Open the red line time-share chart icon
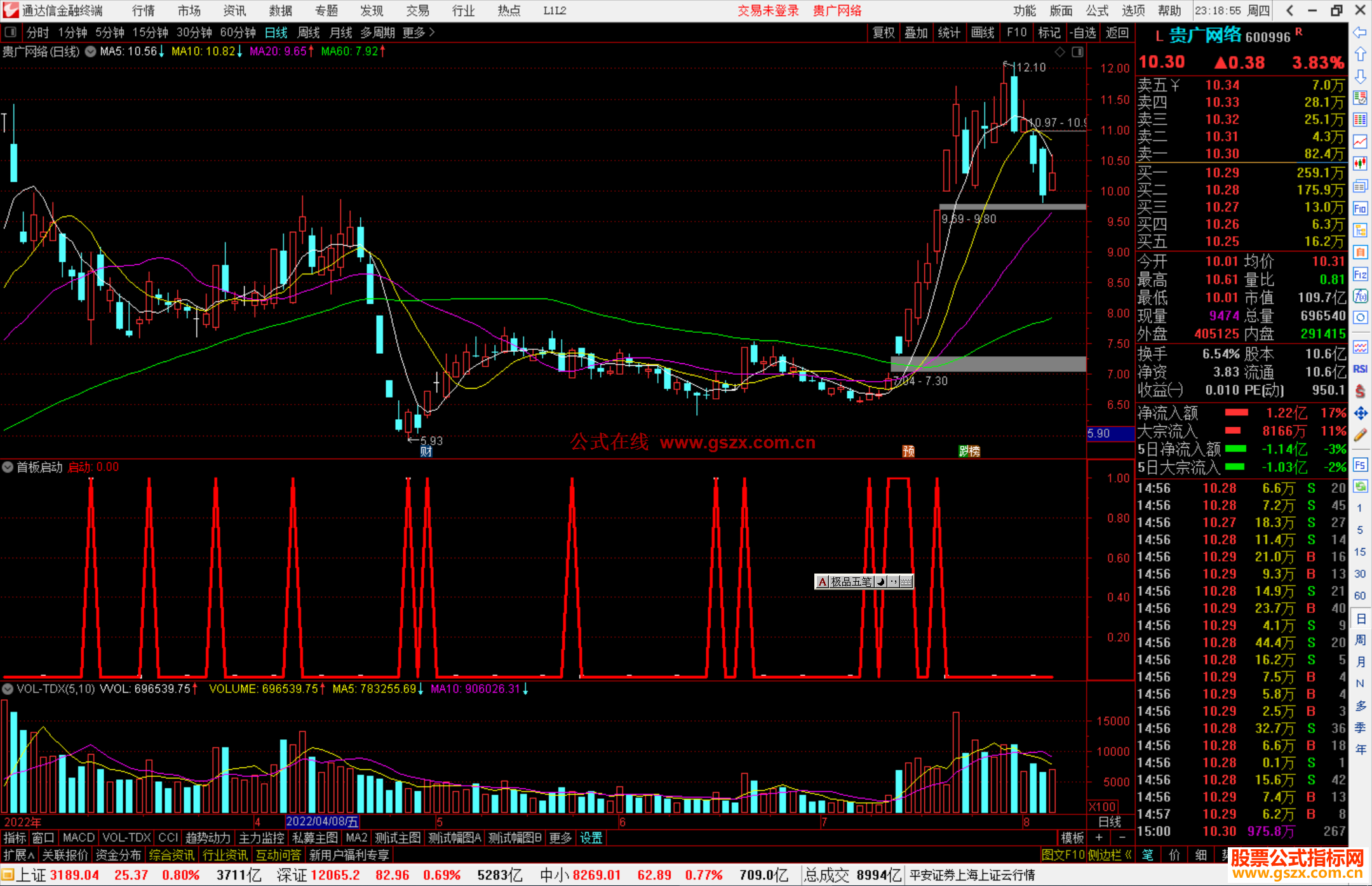The width and height of the screenshot is (1372, 886). [x=1360, y=142]
